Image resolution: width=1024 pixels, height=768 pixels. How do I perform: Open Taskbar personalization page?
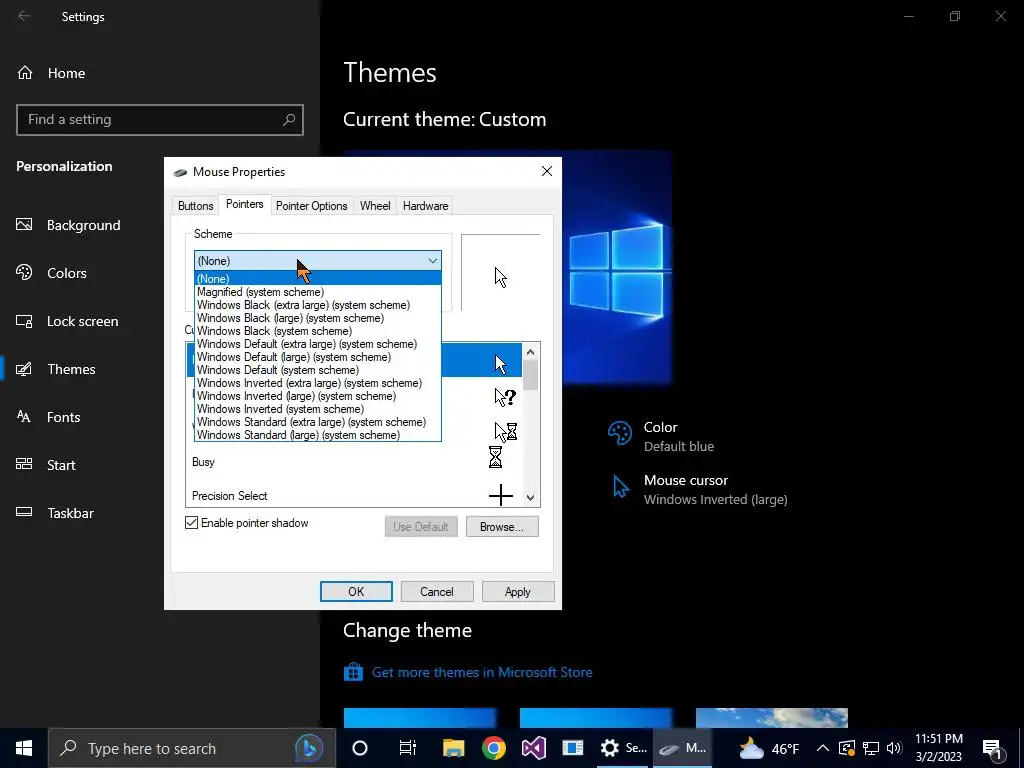click(x=56, y=513)
